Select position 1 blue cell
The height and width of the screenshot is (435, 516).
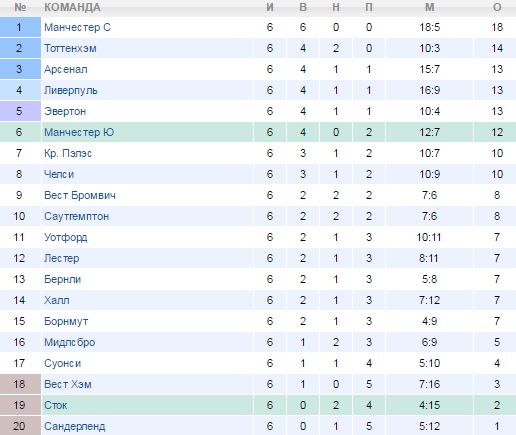point(20,27)
